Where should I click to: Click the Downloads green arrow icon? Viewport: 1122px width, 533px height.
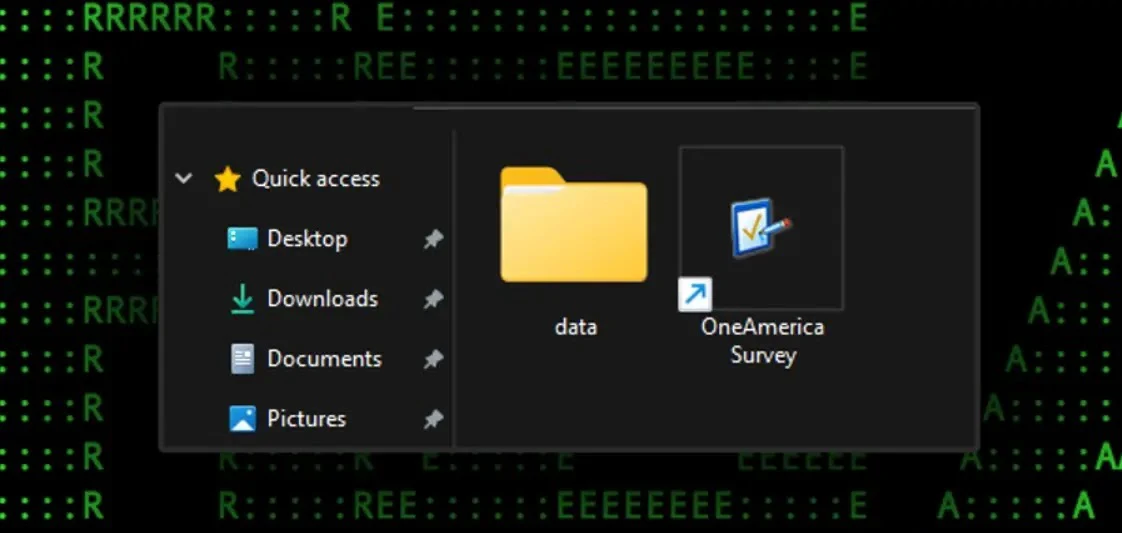242,299
